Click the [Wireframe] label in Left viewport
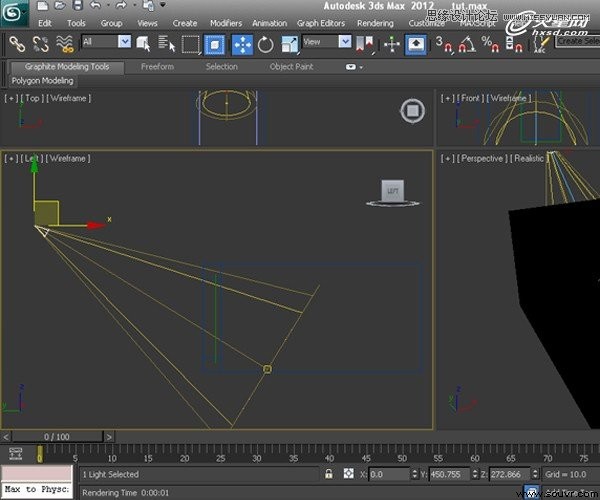 tap(67, 158)
